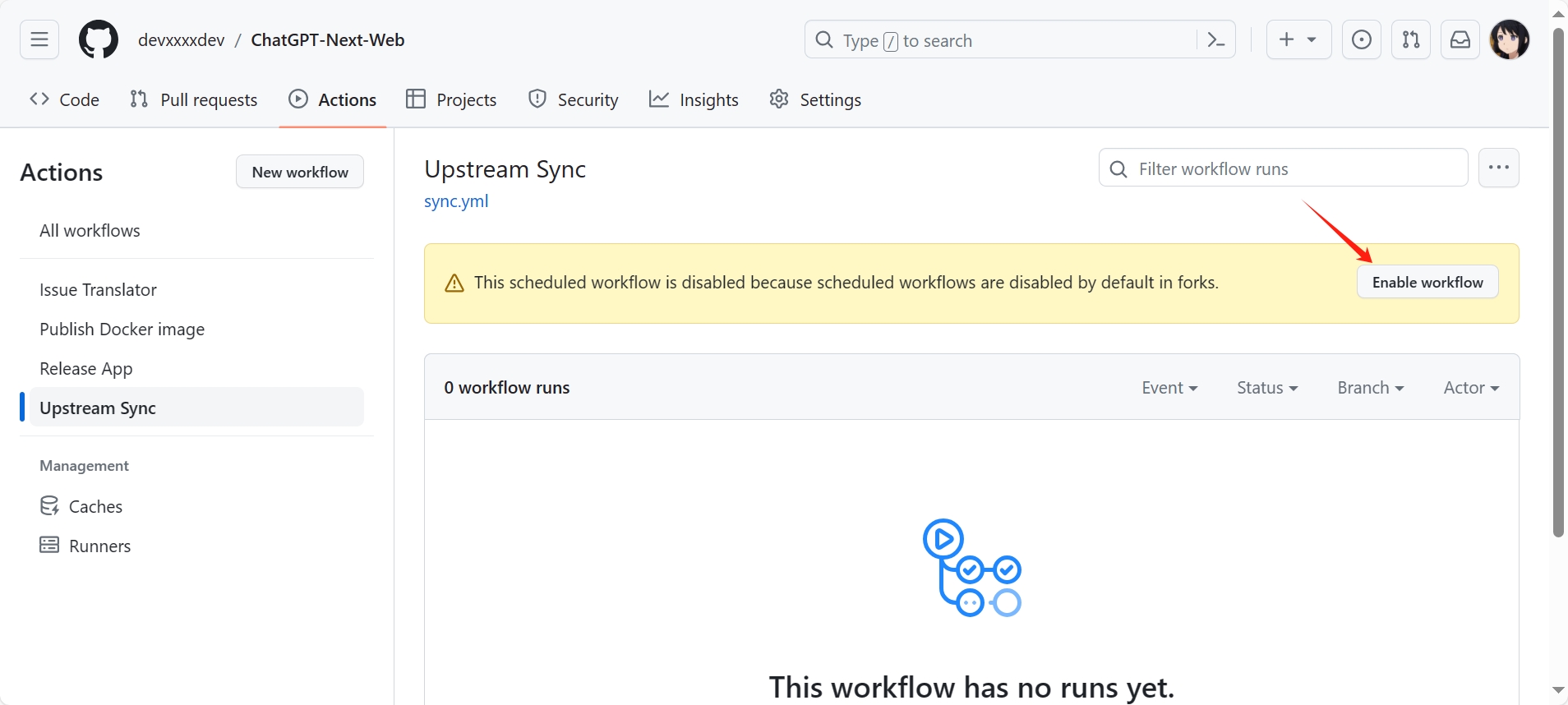Click the workflow illustration graphic
The height and width of the screenshot is (705, 1568).
tap(971, 567)
